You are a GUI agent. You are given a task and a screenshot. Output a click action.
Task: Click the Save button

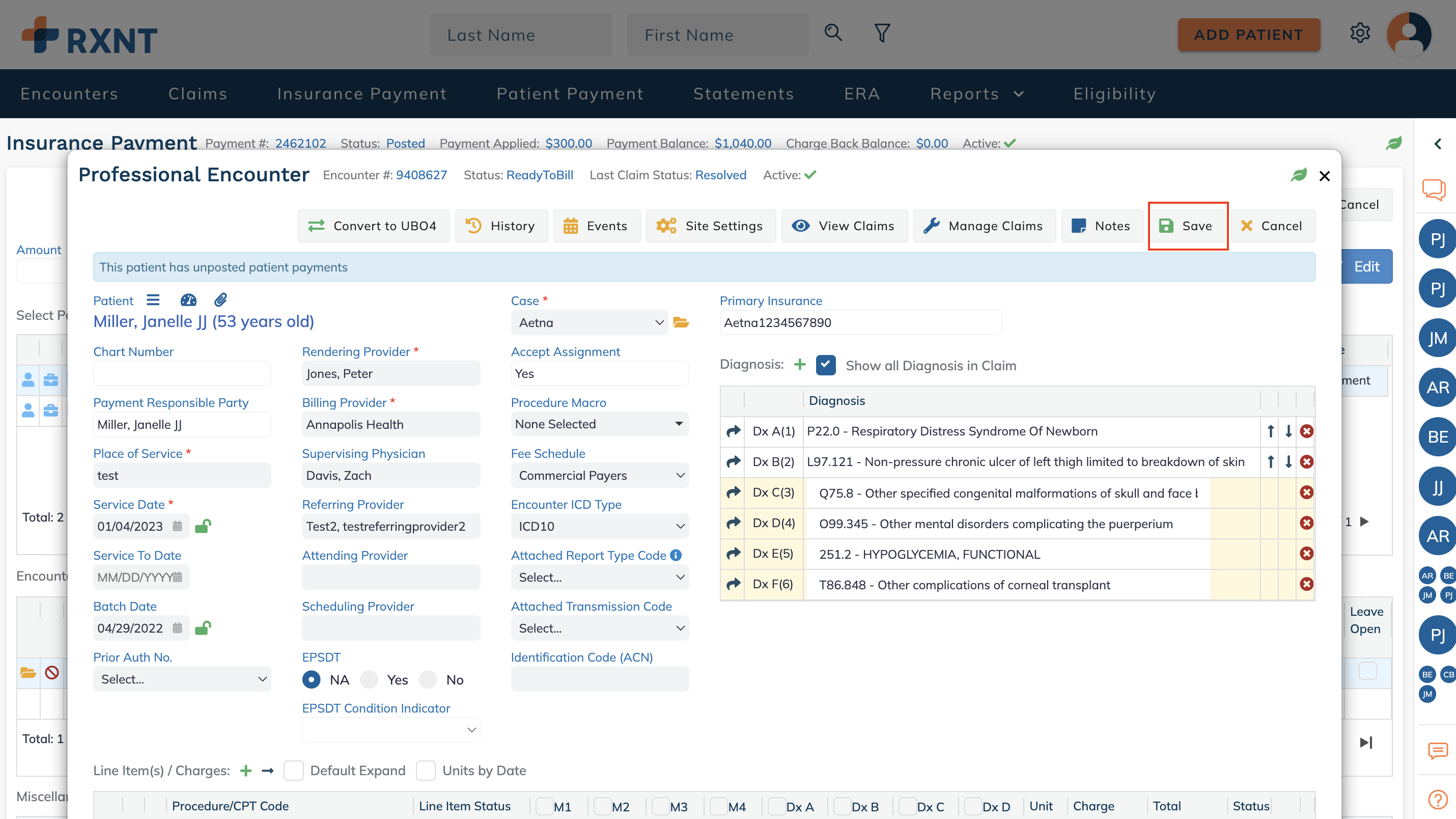pyautogui.click(x=1188, y=226)
